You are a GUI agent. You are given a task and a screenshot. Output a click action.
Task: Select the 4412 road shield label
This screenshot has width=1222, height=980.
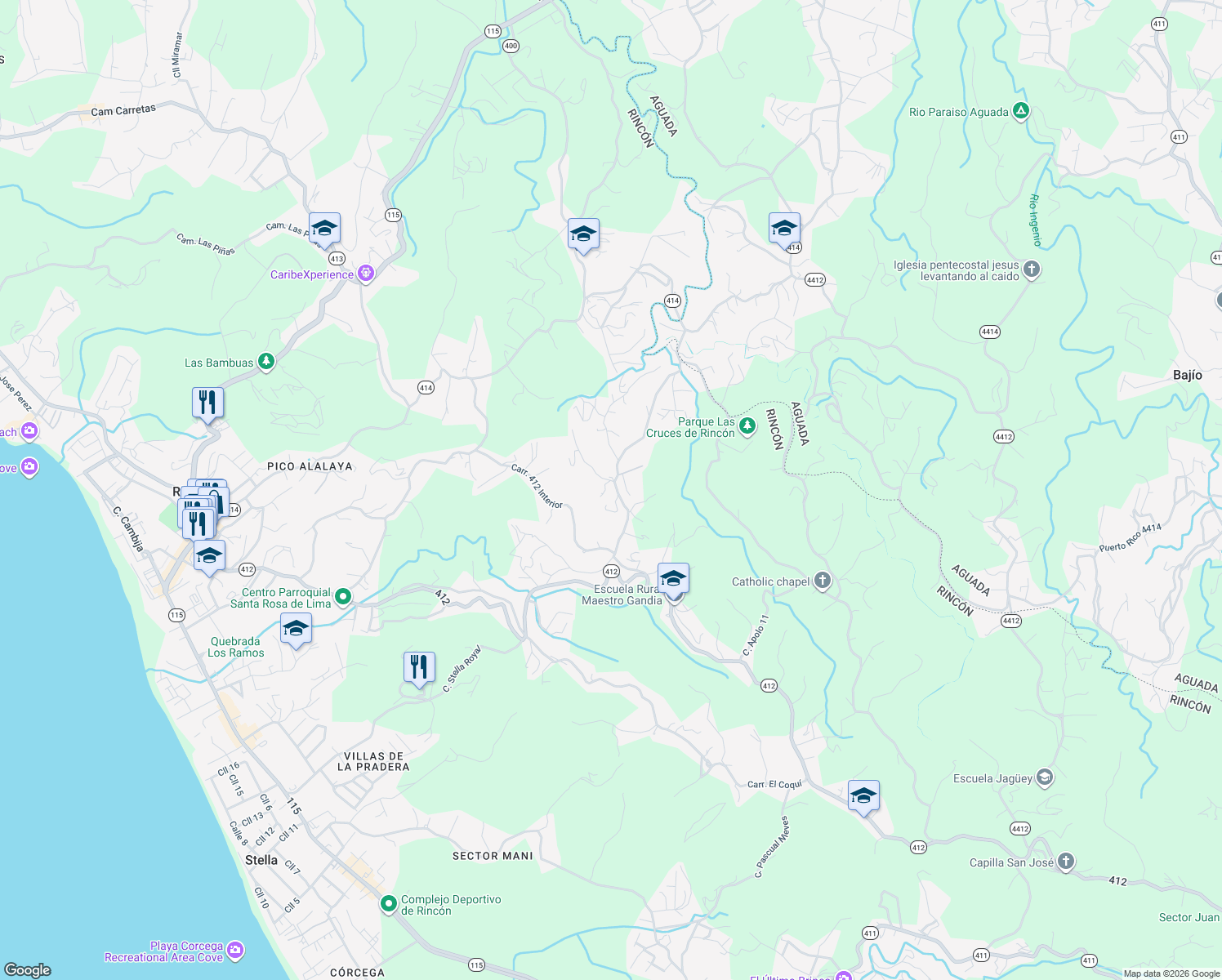814,279
